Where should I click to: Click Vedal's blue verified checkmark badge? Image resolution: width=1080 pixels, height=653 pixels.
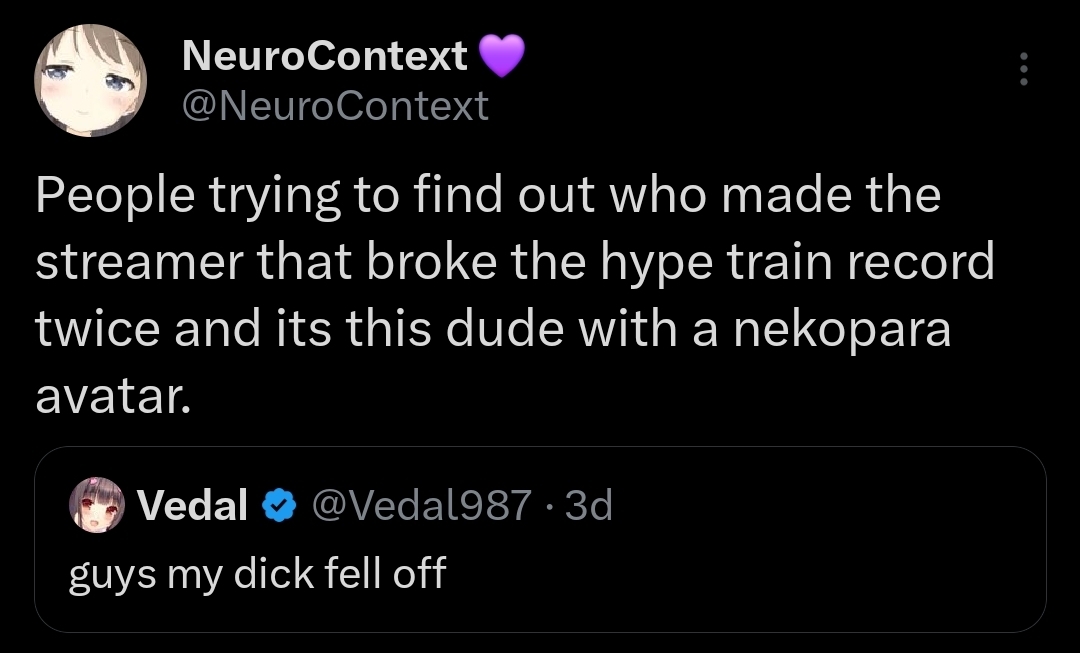click(279, 506)
